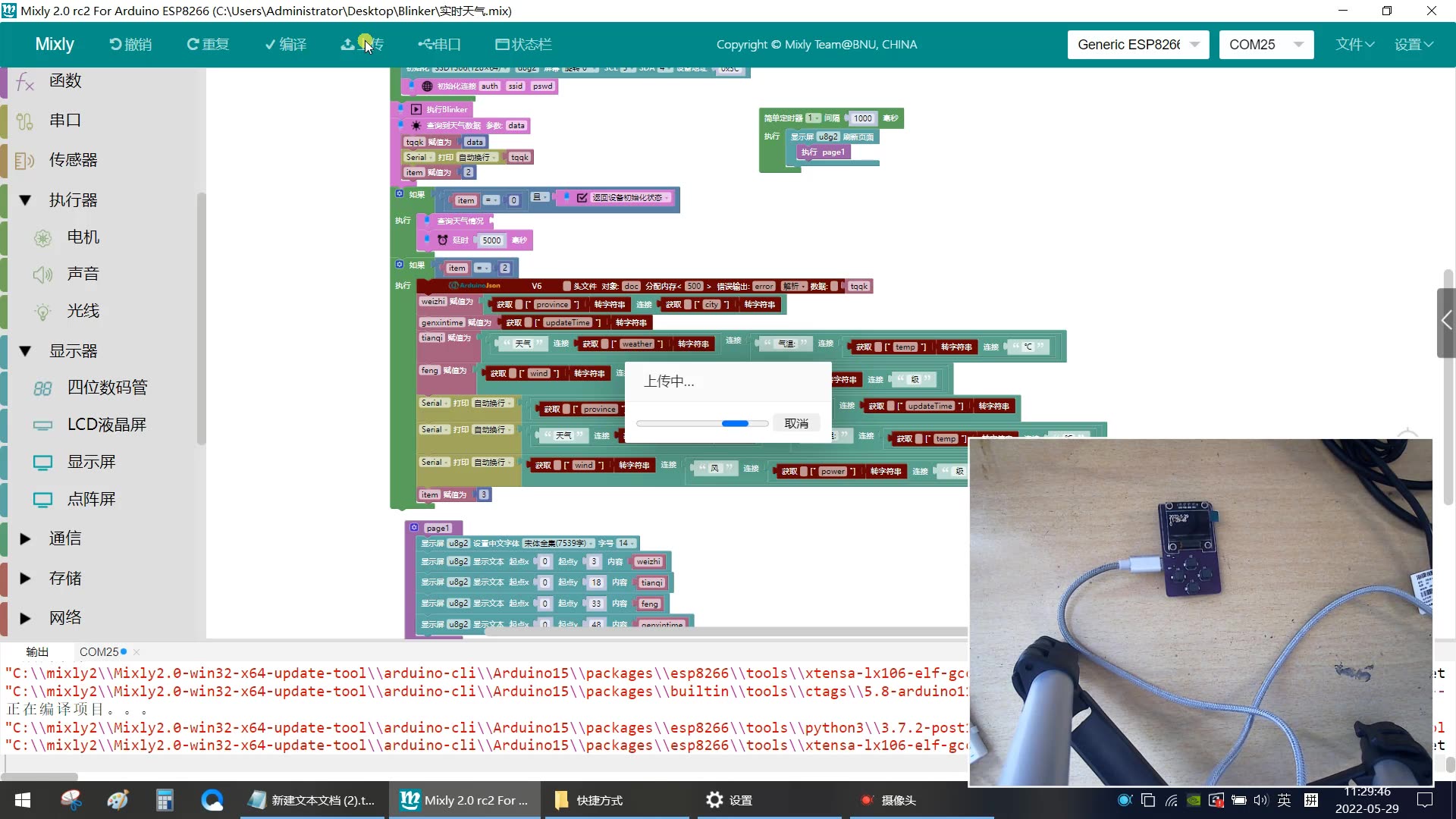
Task: Click the upload progress bar
Action: pos(702,424)
